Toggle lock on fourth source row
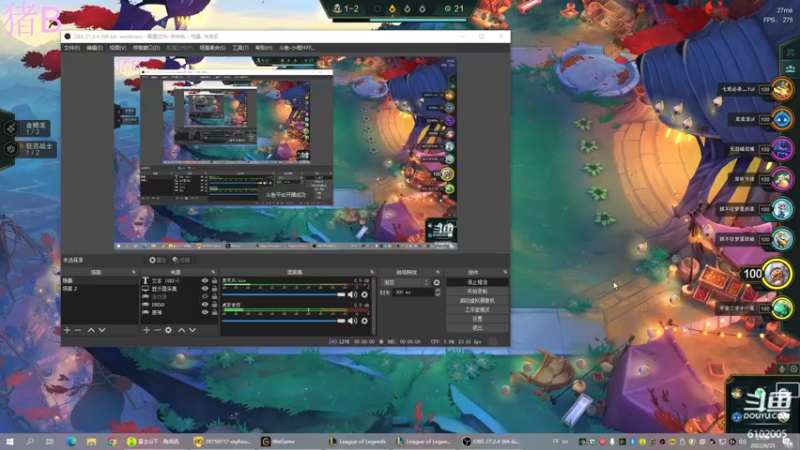Screen dimensions: 800x450 [x=214, y=304]
